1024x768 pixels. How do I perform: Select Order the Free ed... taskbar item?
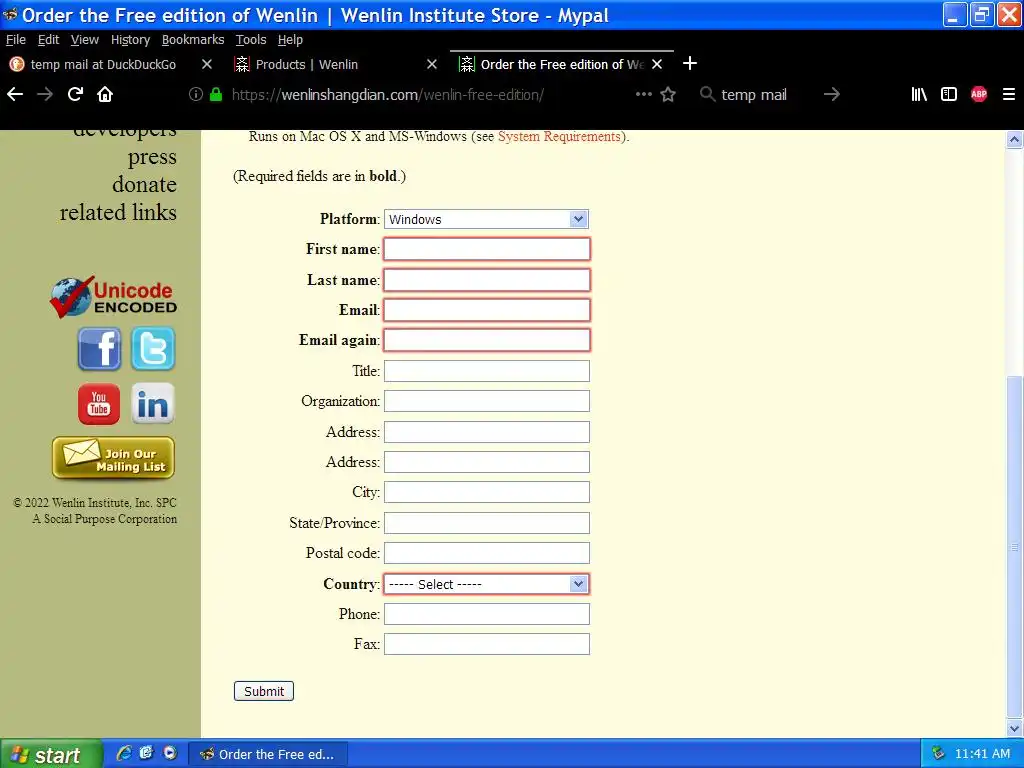click(x=268, y=754)
